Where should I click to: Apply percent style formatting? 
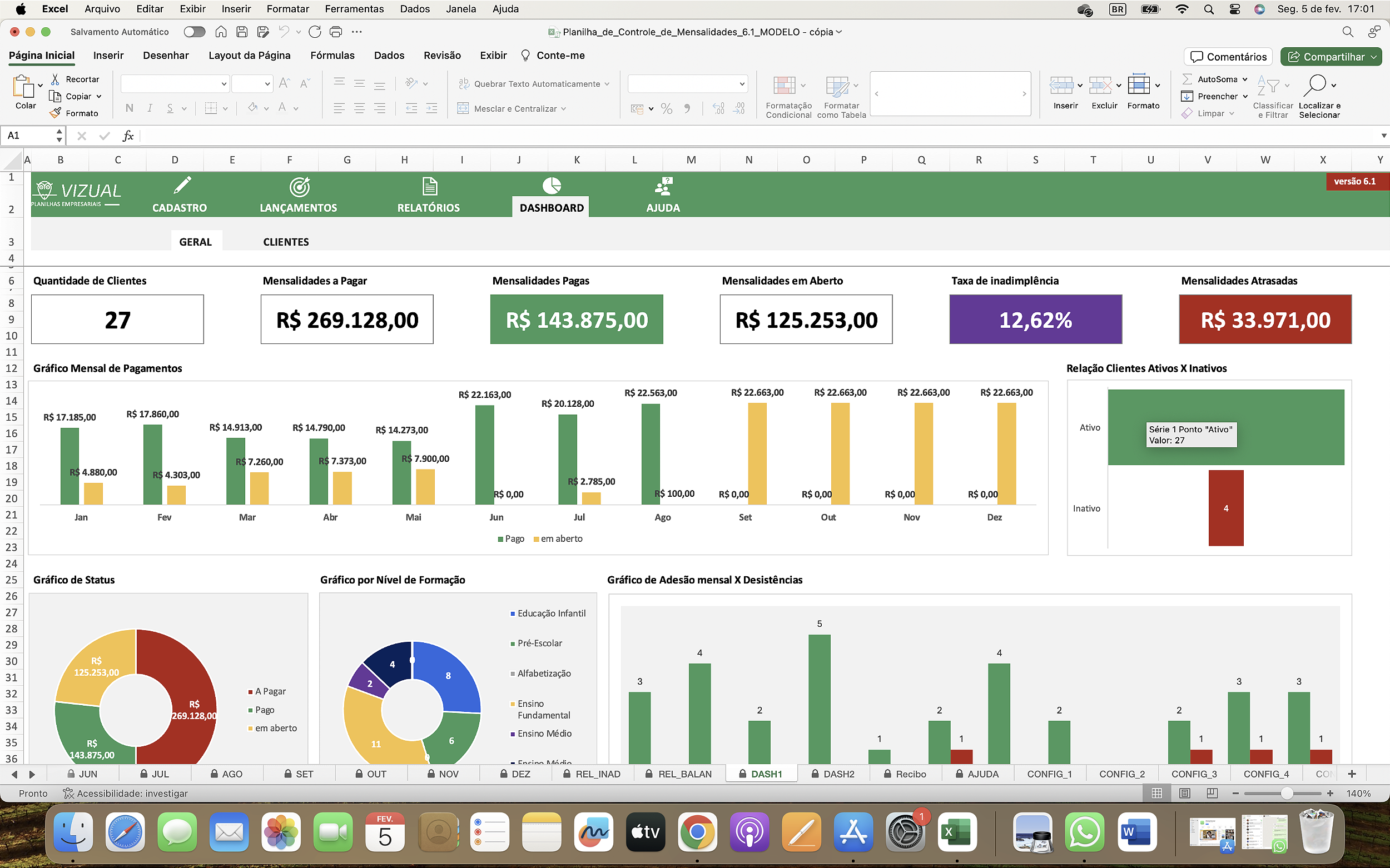pyautogui.click(x=666, y=108)
